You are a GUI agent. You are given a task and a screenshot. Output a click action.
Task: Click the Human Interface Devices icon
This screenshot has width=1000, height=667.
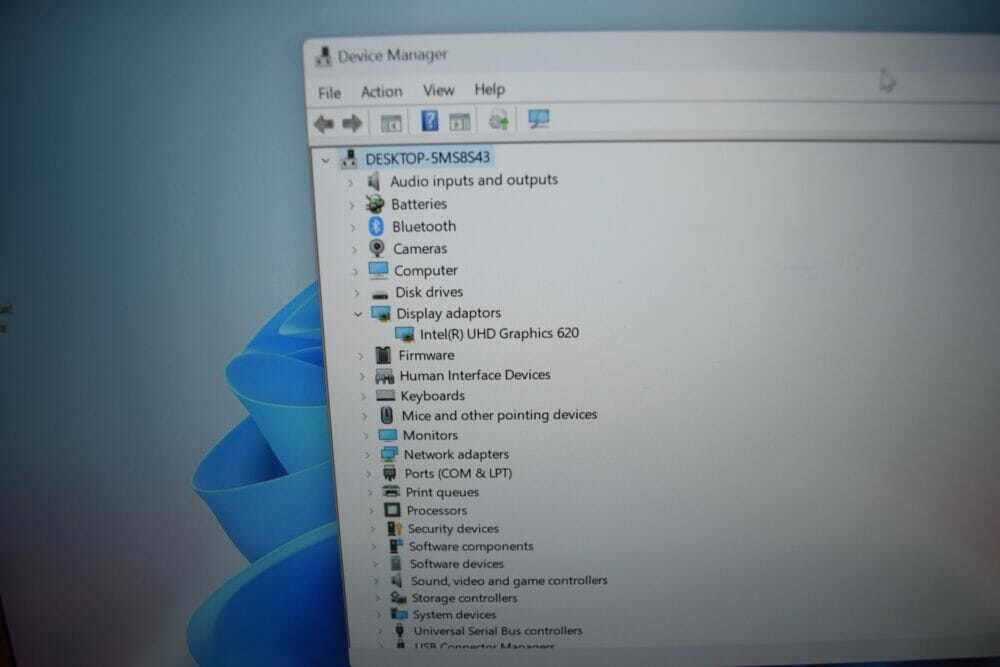click(x=385, y=376)
